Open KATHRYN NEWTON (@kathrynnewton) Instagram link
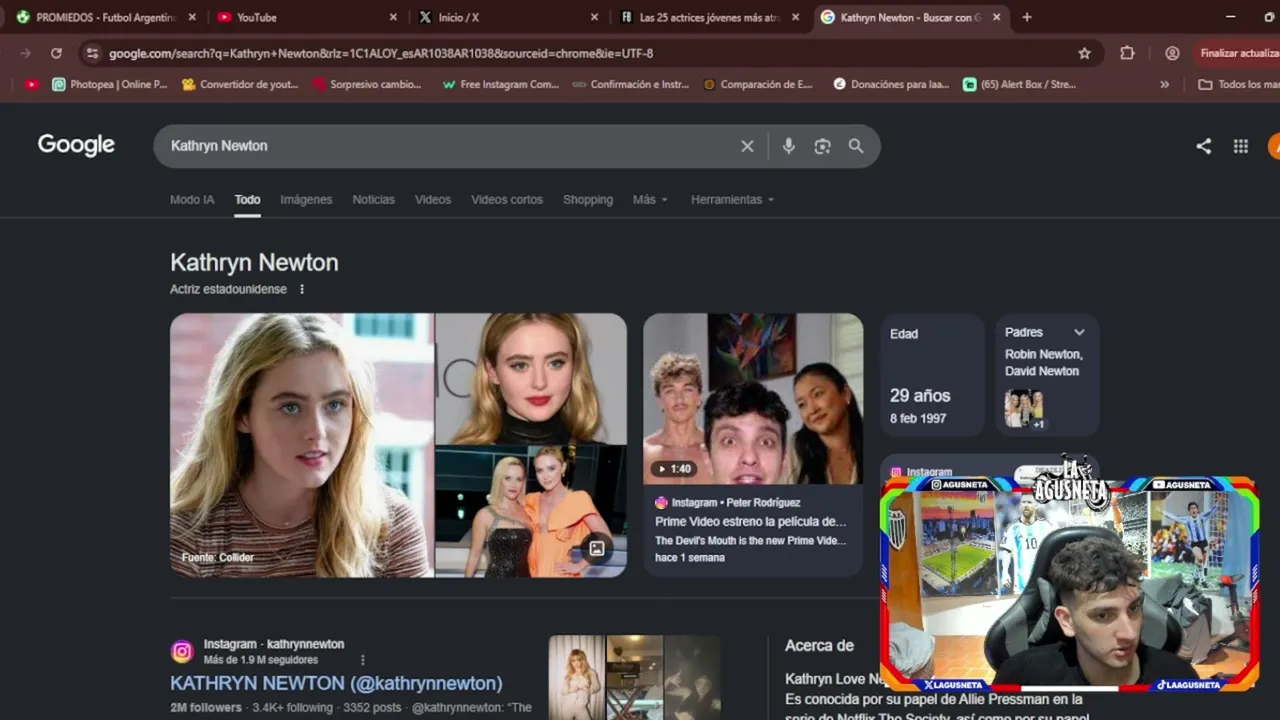 336,683
